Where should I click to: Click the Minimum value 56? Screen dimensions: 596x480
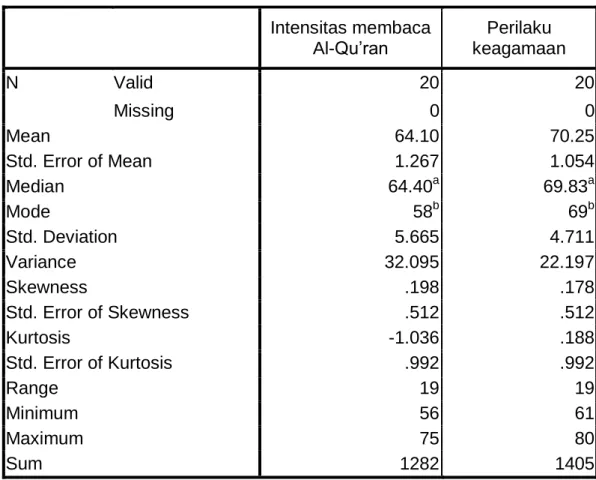click(429, 413)
